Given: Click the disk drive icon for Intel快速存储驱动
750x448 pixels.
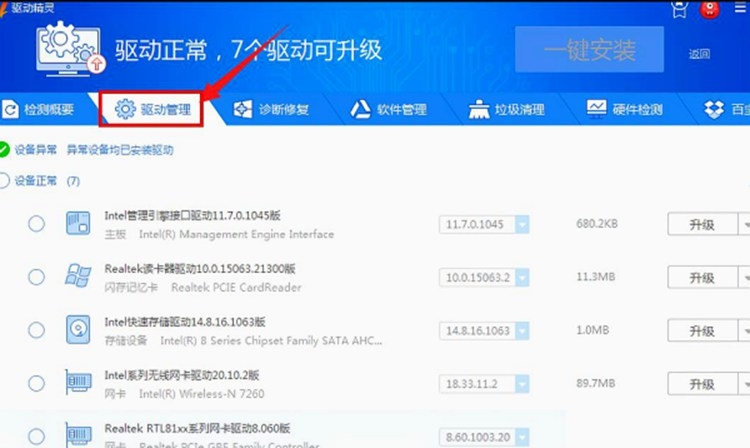Looking at the screenshot, I should (78, 329).
